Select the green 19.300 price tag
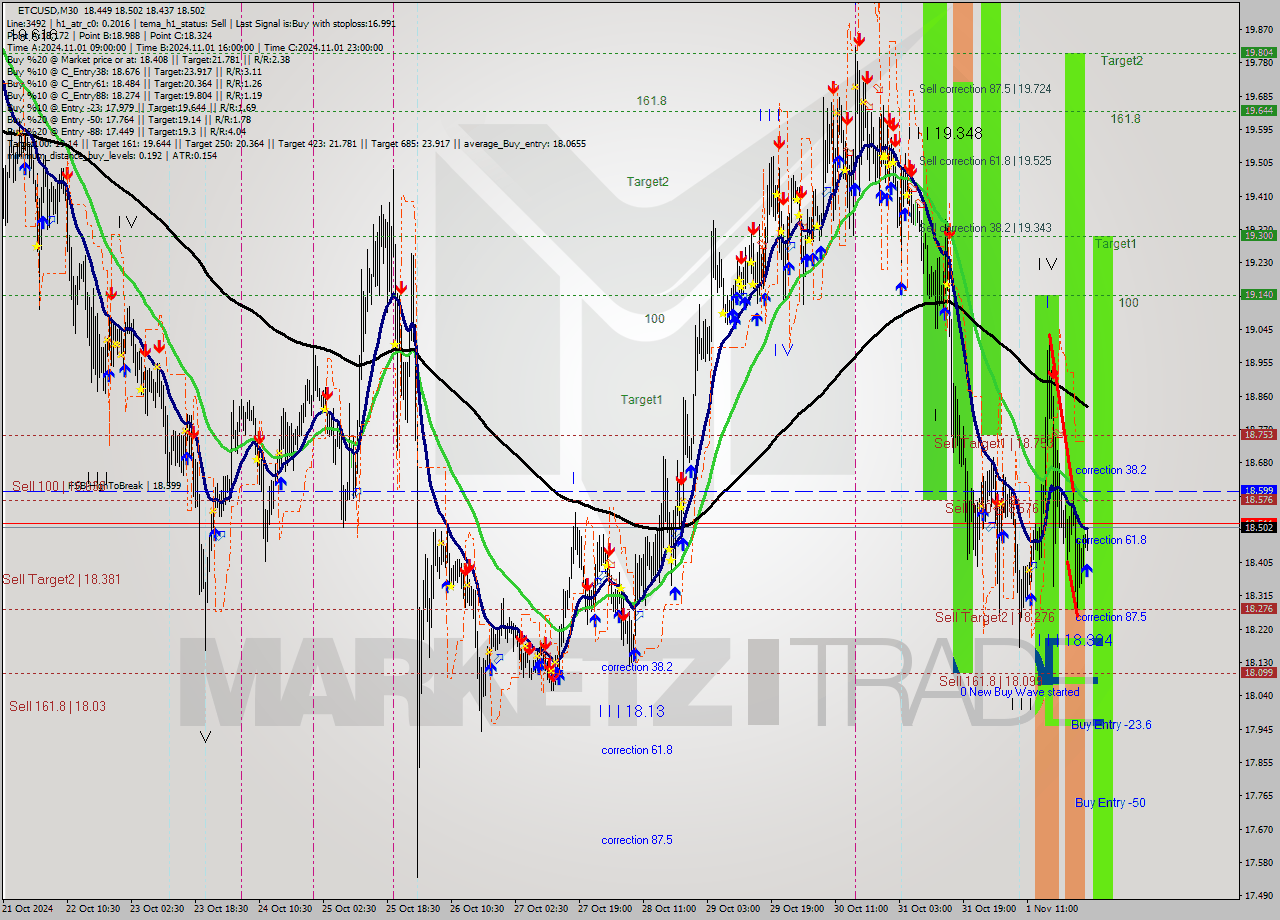 point(1258,236)
